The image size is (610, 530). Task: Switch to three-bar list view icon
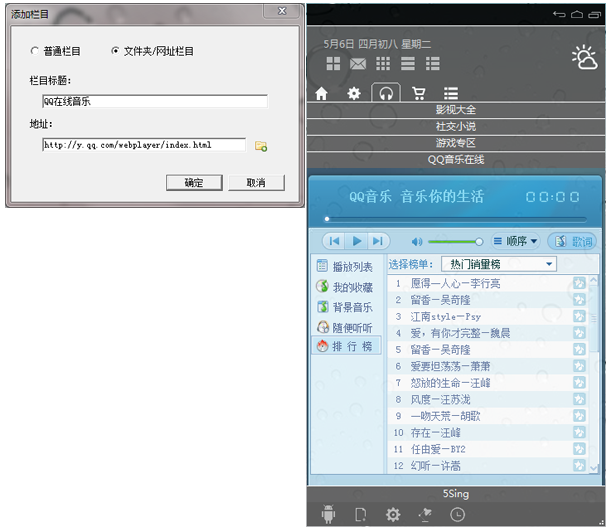coord(408,63)
